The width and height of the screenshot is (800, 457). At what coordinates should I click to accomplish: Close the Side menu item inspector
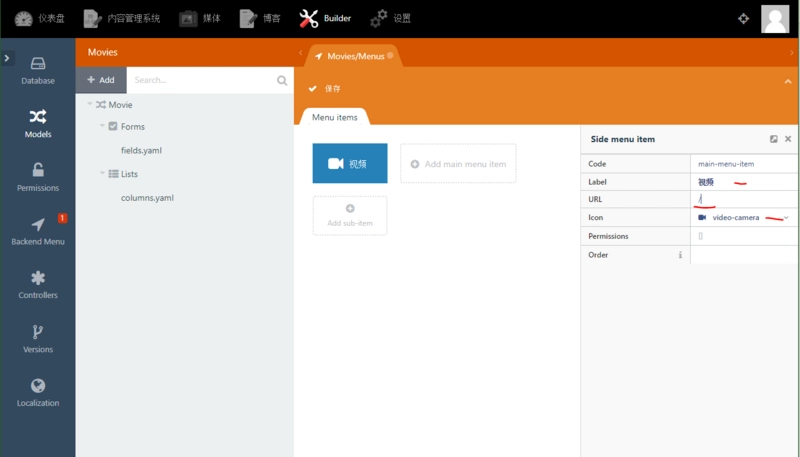[788, 139]
